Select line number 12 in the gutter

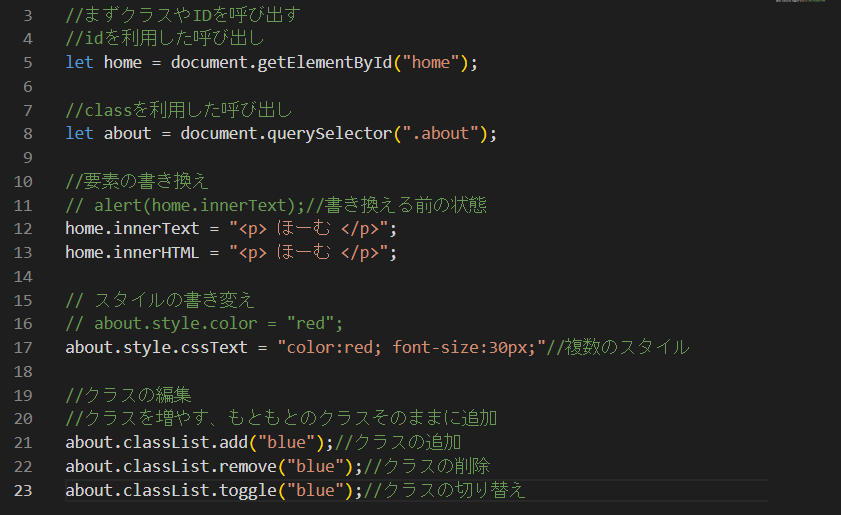click(23, 229)
